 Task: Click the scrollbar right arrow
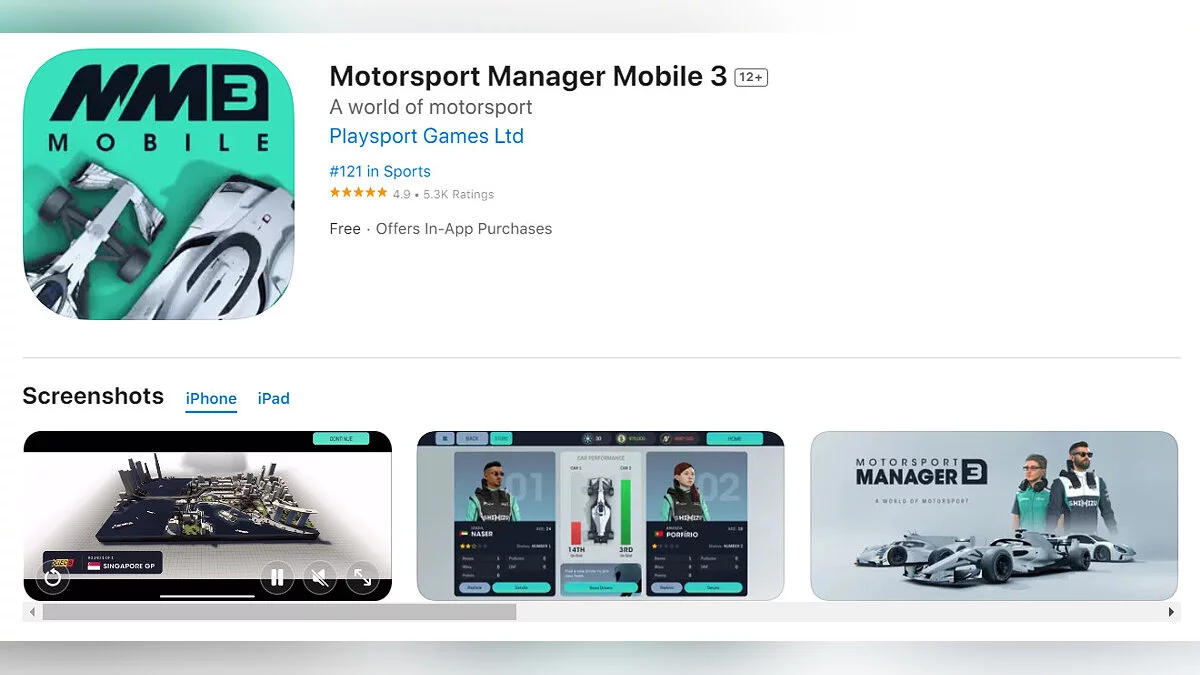point(1171,612)
